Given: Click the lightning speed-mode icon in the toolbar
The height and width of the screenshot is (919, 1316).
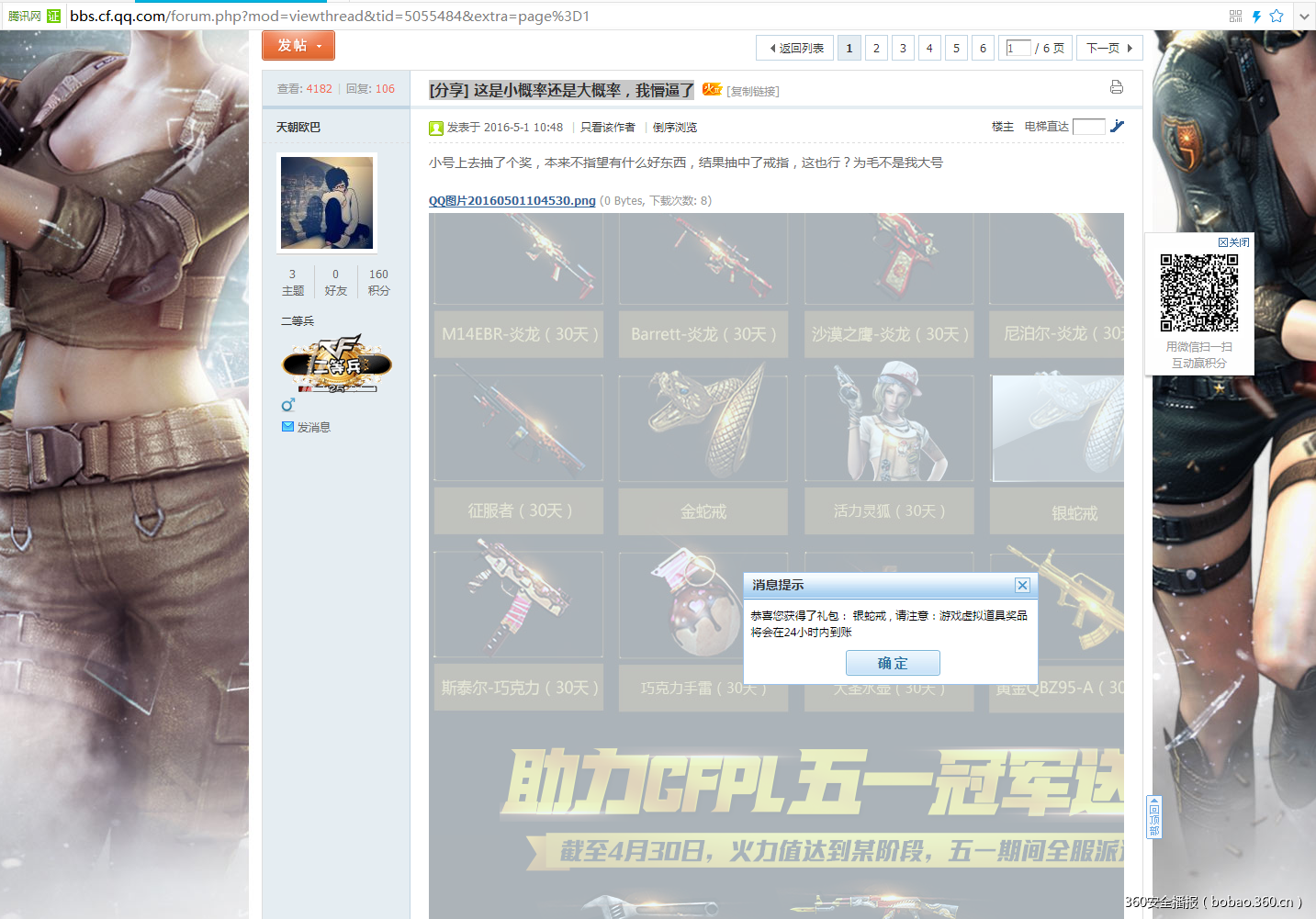Looking at the screenshot, I should click(x=1255, y=16).
